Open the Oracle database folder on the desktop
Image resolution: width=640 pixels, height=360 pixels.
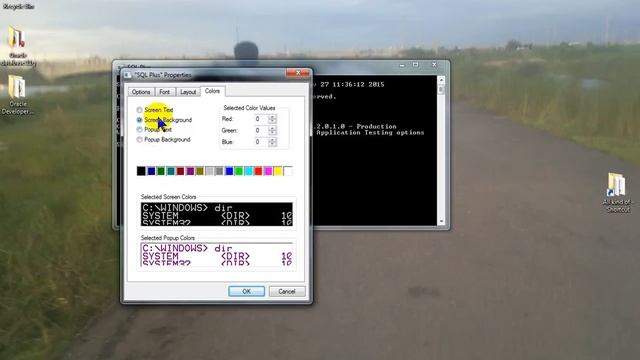coord(17,47)
